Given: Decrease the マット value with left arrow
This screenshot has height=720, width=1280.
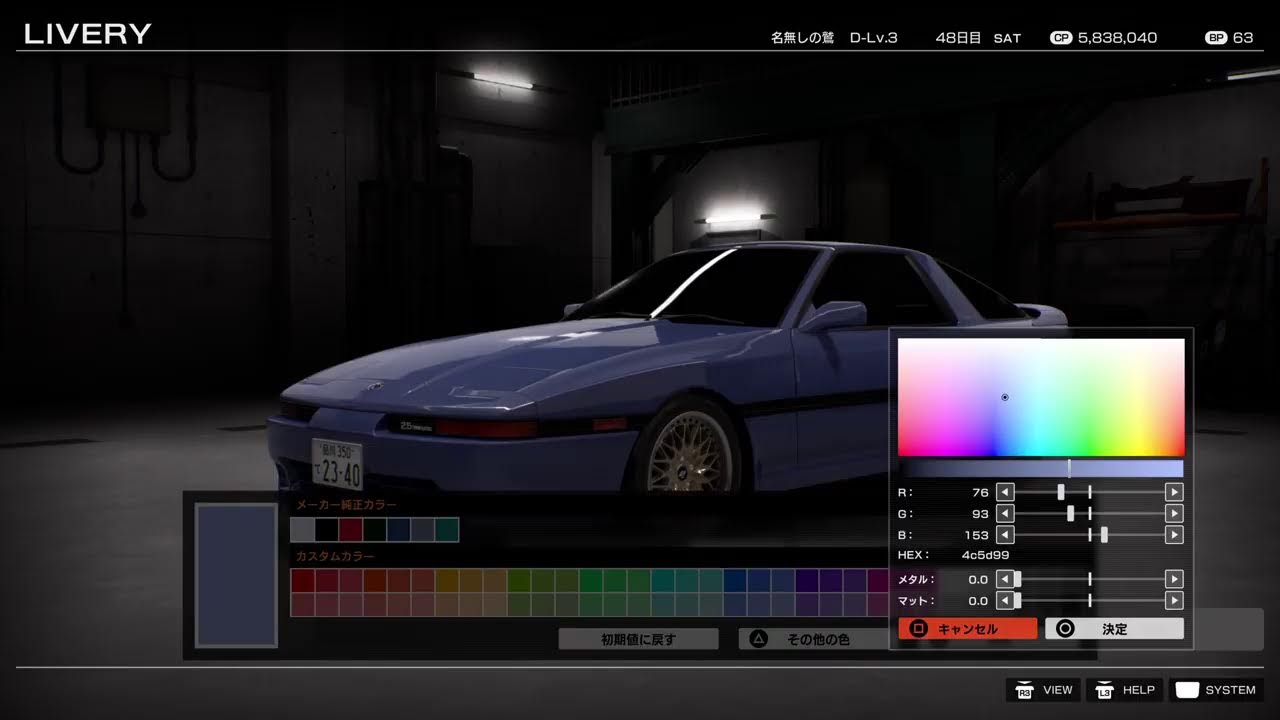Looking at the screenshot, I should (1005, 601).
